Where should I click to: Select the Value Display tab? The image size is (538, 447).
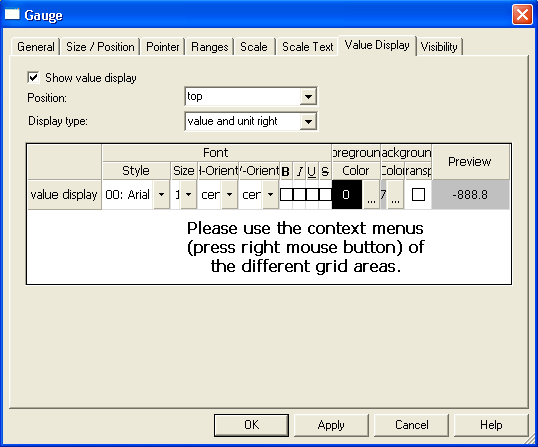tap(377, 45)
